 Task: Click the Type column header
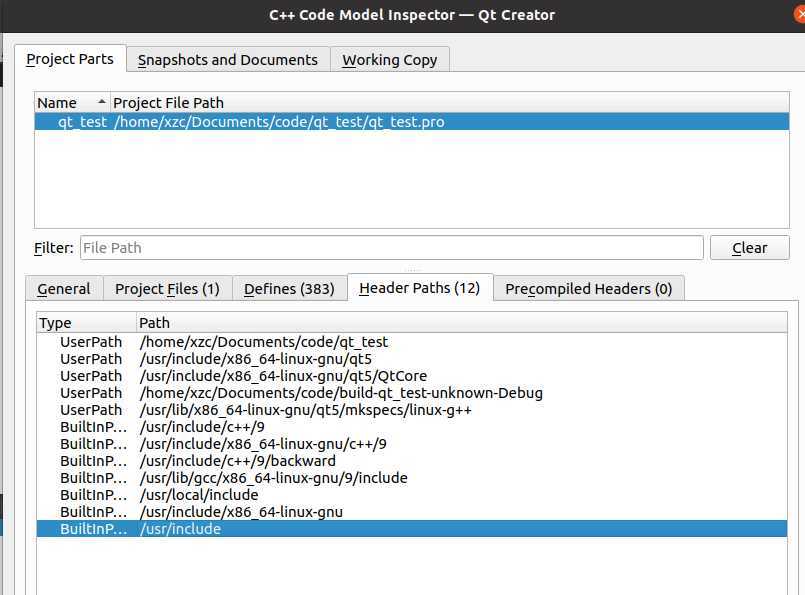(x=87, y=323)
